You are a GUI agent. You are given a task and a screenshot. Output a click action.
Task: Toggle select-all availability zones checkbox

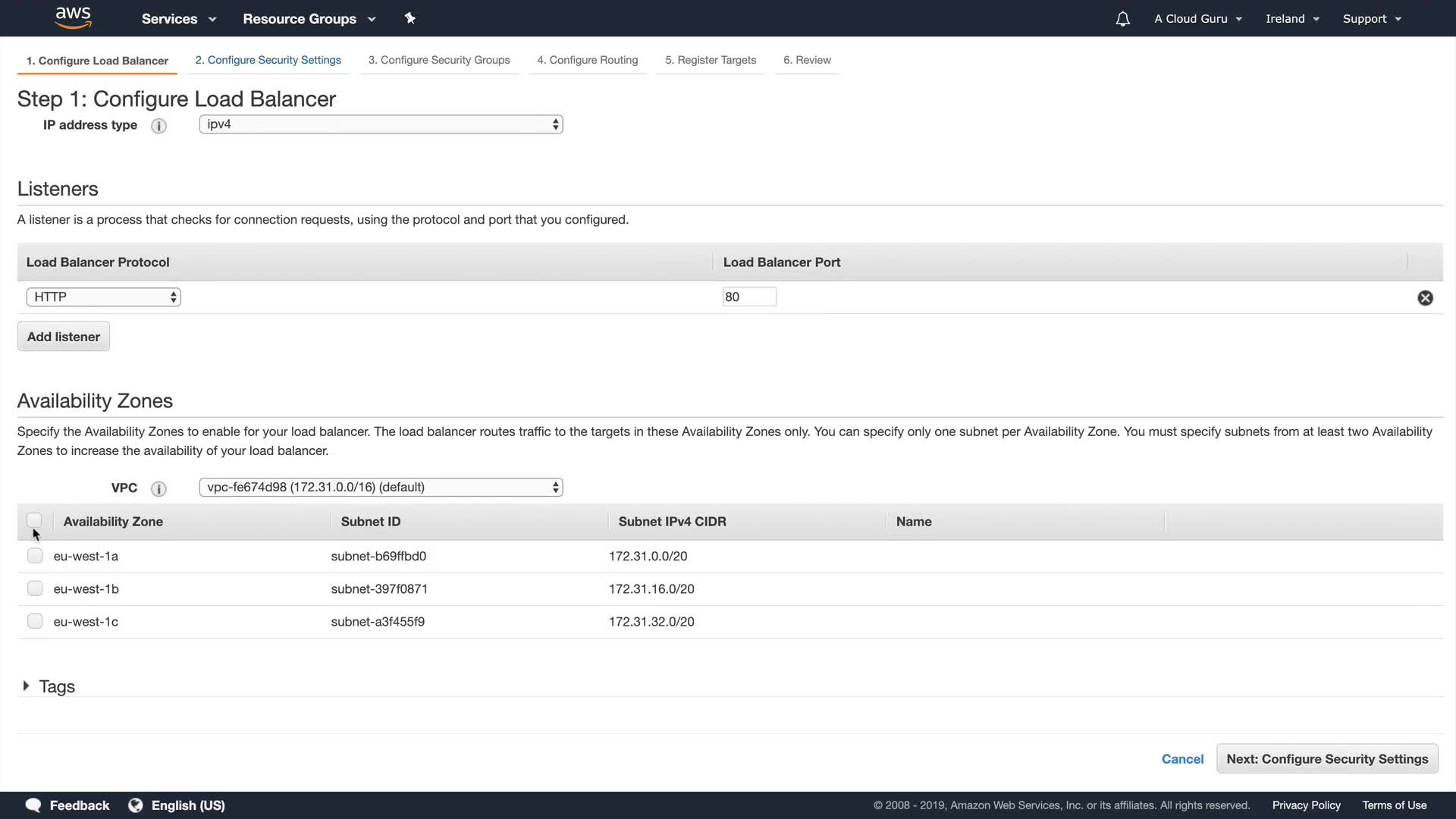(34, 520)
